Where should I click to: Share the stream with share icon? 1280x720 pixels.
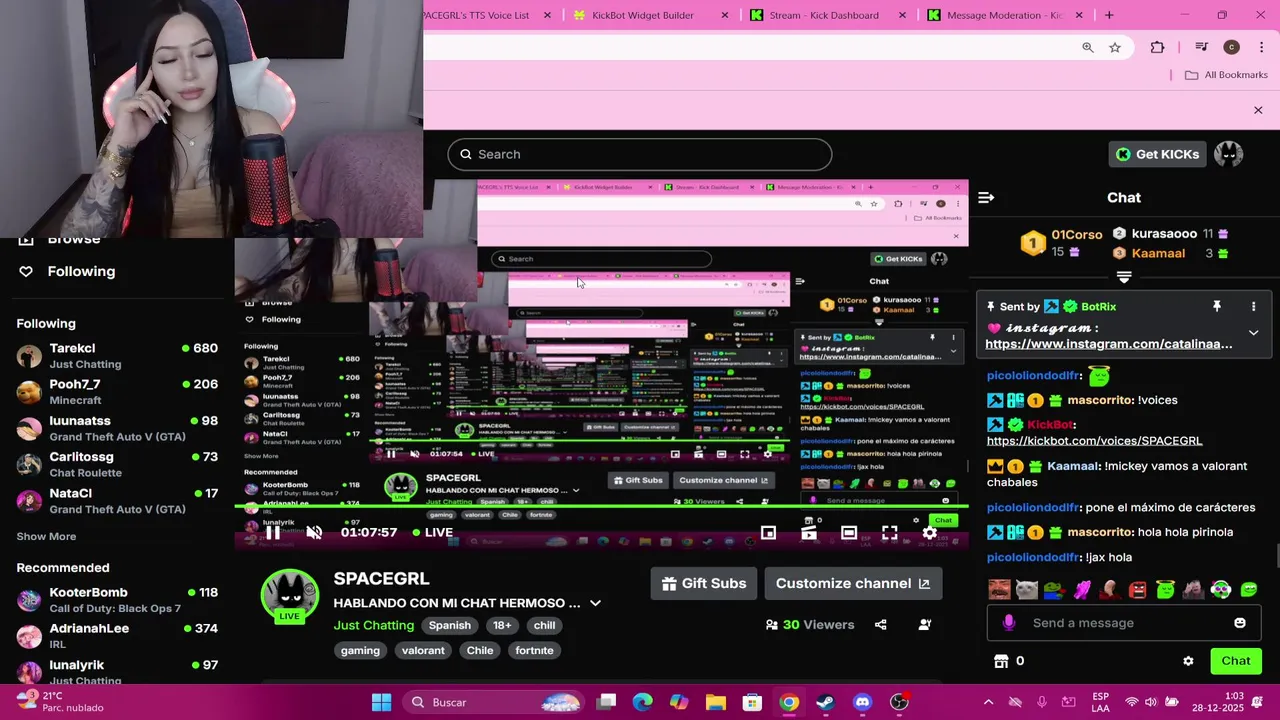880,625
